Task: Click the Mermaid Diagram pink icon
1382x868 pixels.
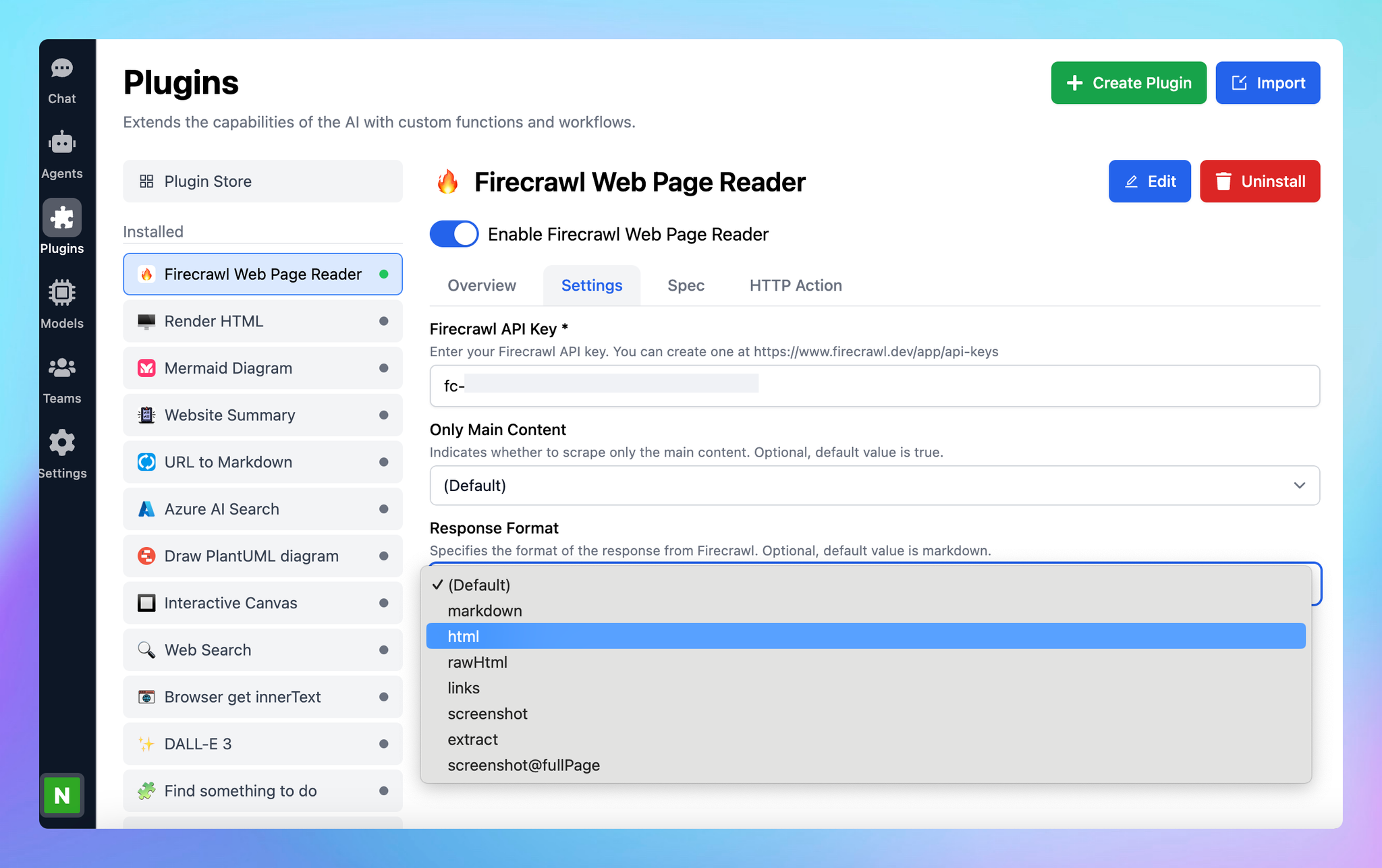Action: click(146, 368)
